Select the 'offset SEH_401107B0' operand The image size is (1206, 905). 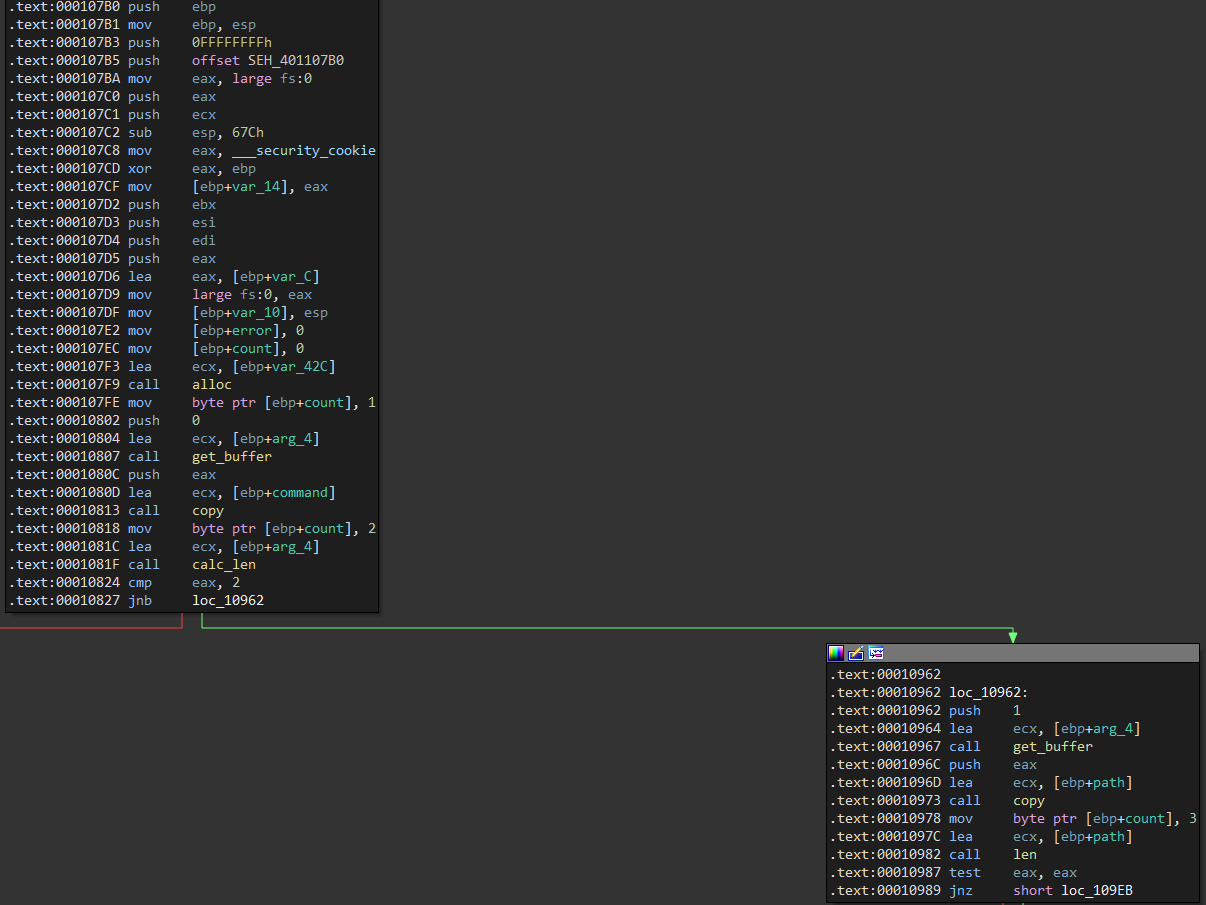coord(268,61)
